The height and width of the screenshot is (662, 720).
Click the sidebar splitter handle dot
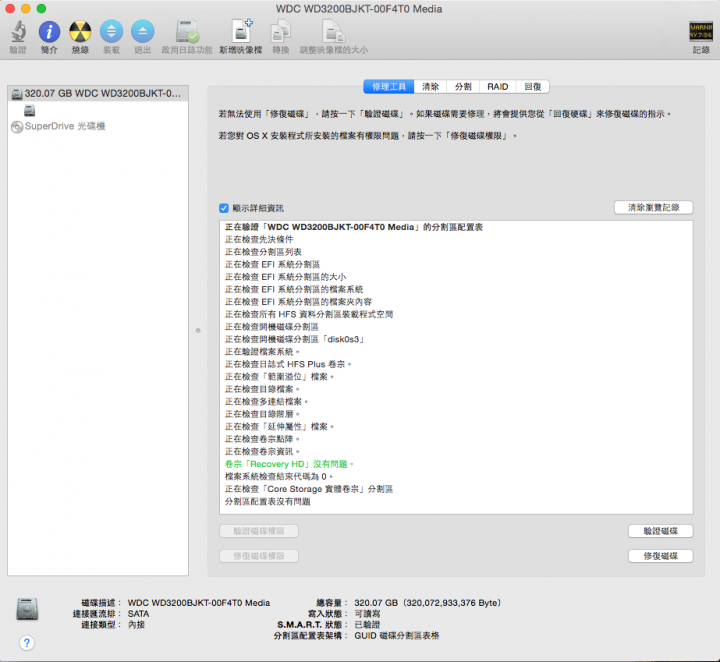pyautogui.click(x=198, y=331)
